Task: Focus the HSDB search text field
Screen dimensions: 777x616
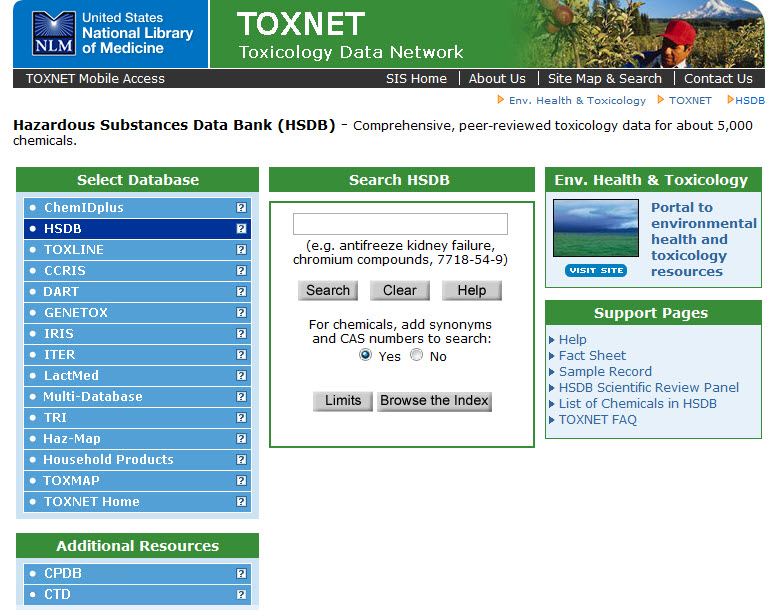Action: (x=400, y=224)
